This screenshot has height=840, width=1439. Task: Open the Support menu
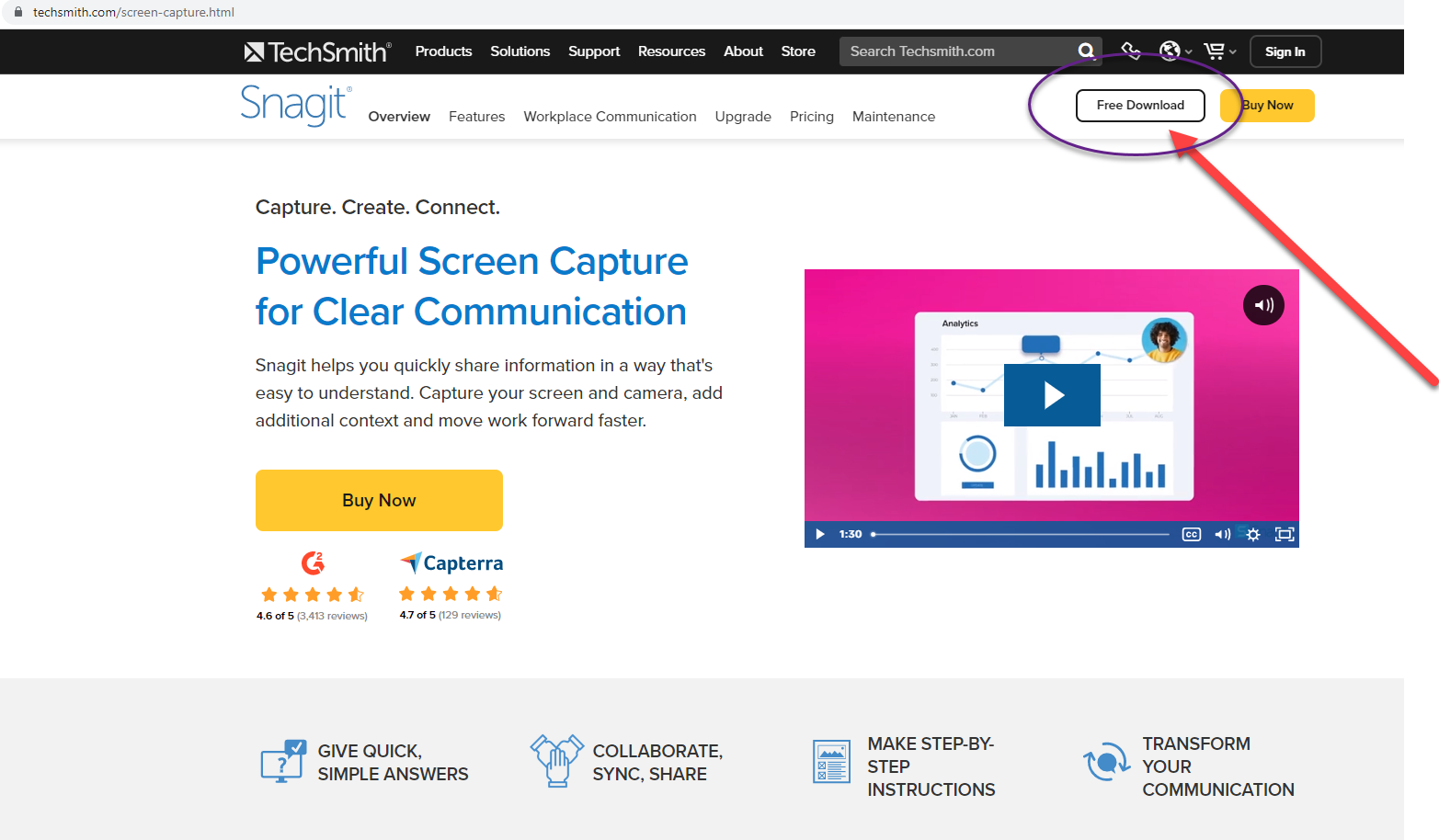pos(594,51)
